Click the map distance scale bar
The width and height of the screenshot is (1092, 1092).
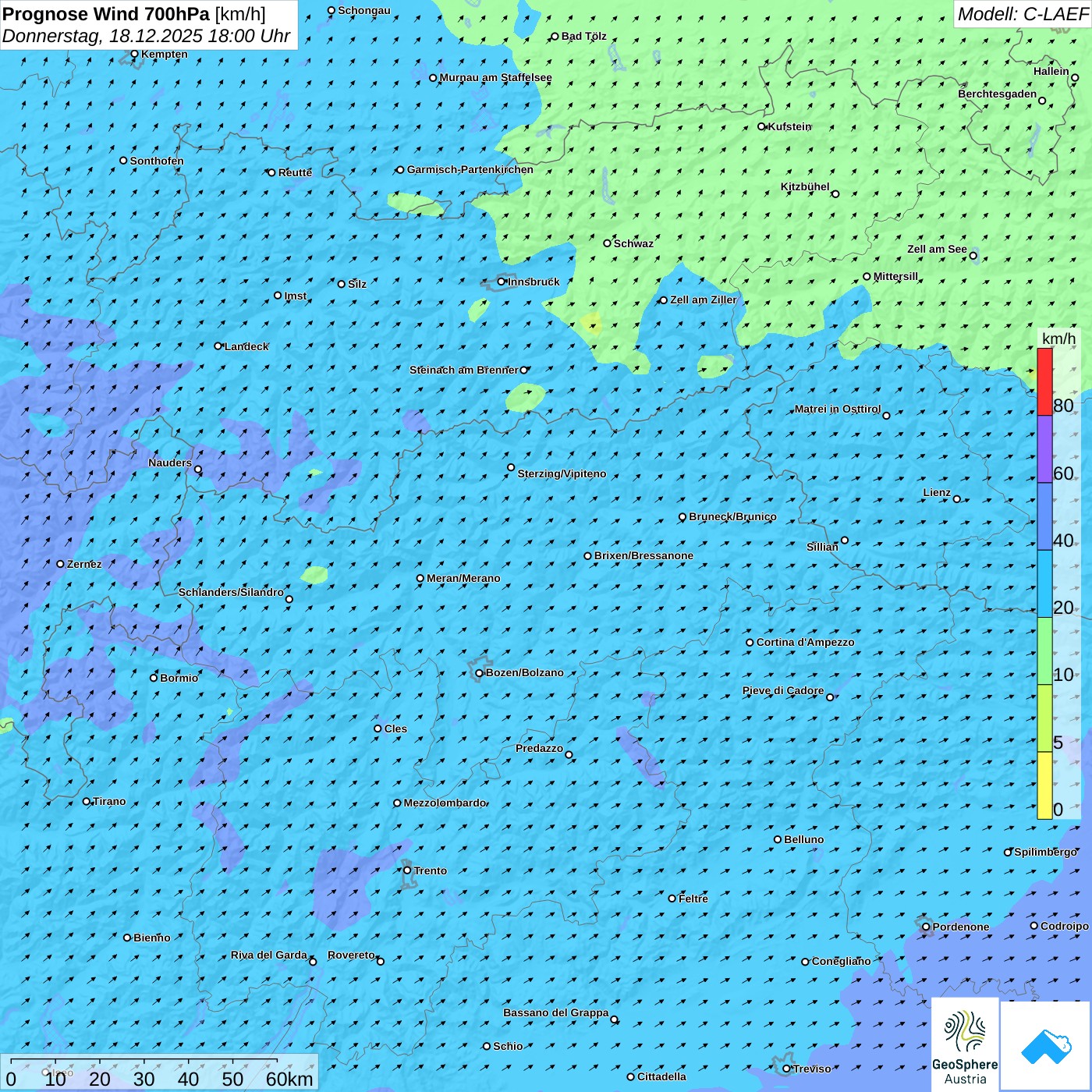[144, 1062]
